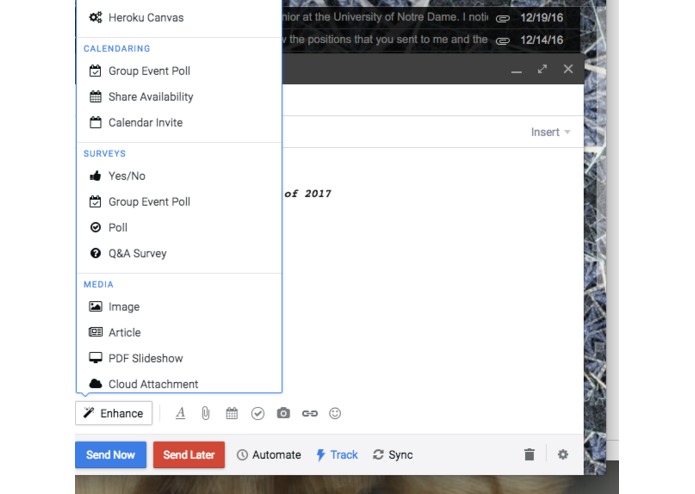
Task: Toggle email tracking with Track
Action: 337,455
